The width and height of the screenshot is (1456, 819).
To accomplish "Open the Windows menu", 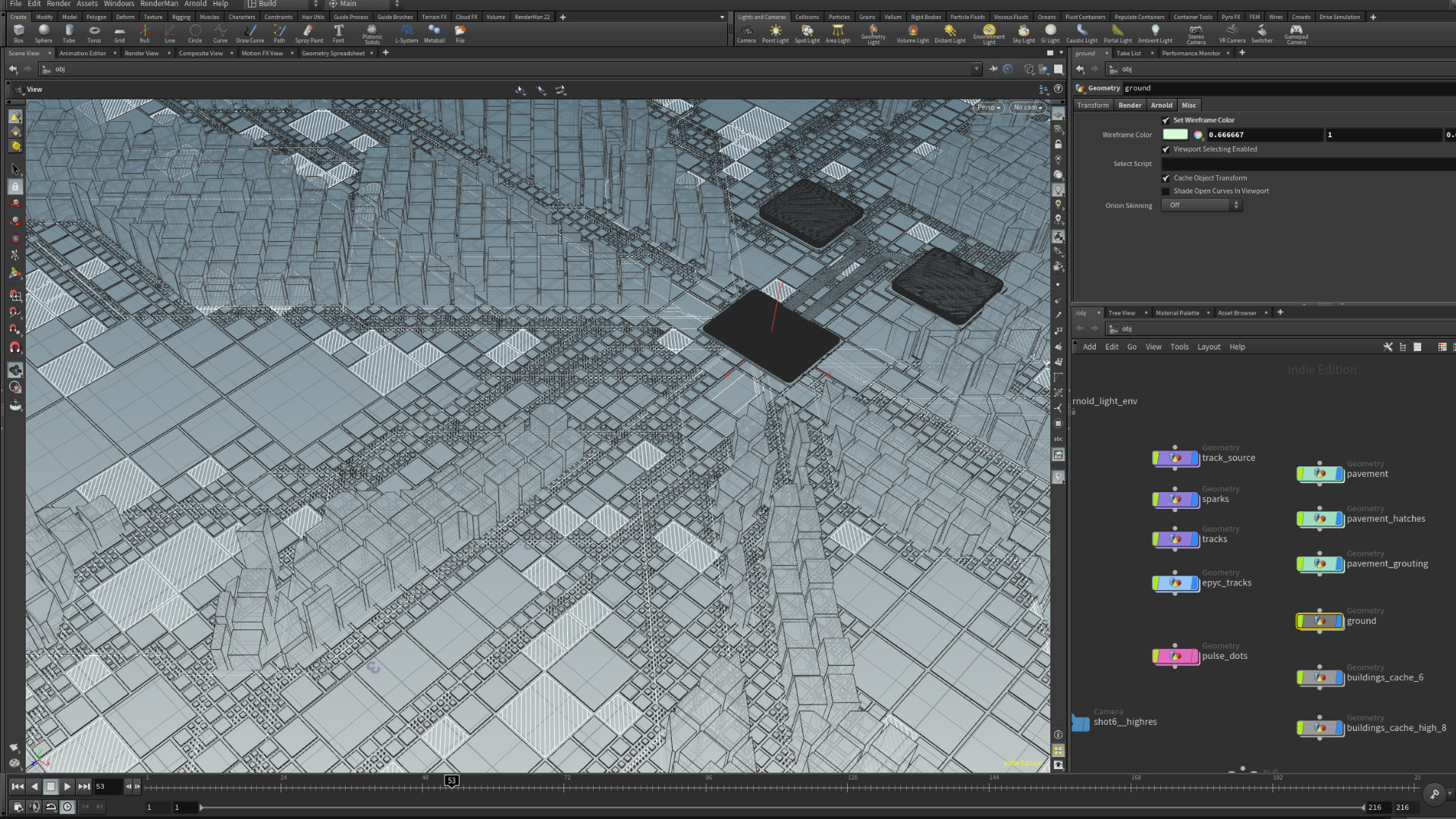I will point(119,4).
